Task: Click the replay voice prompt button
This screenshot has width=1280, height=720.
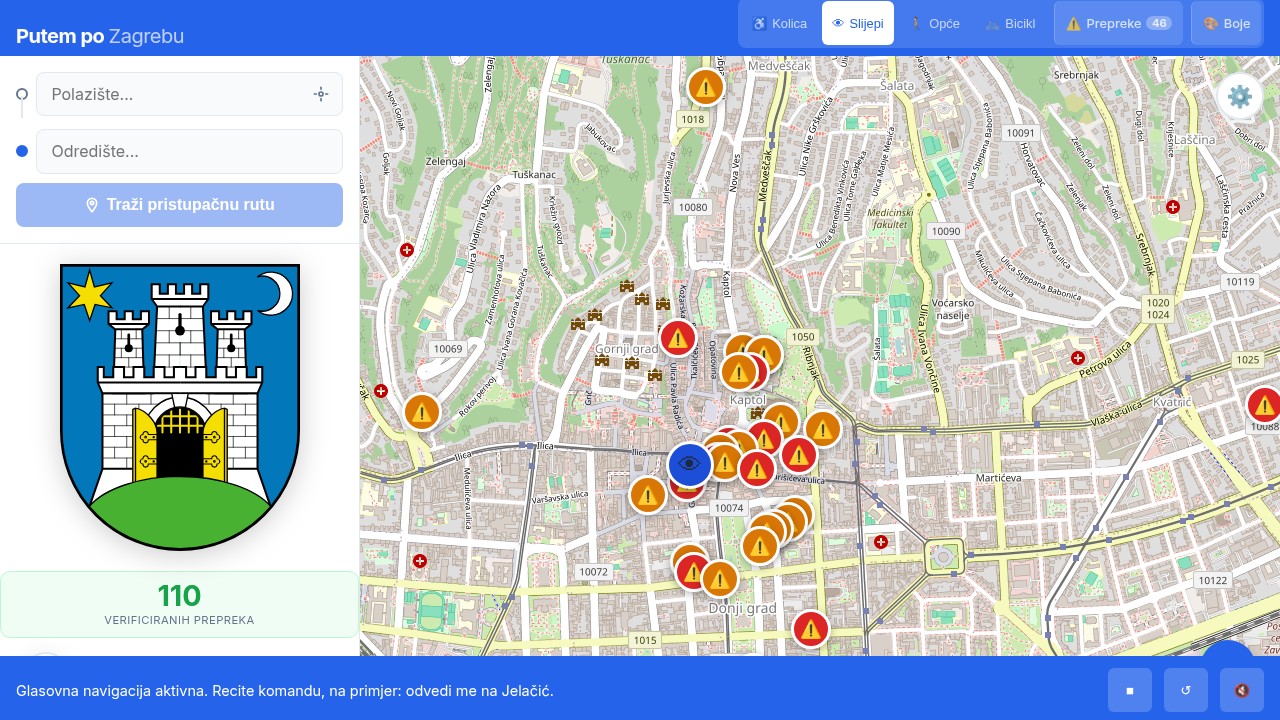Action: (1186, 690)
